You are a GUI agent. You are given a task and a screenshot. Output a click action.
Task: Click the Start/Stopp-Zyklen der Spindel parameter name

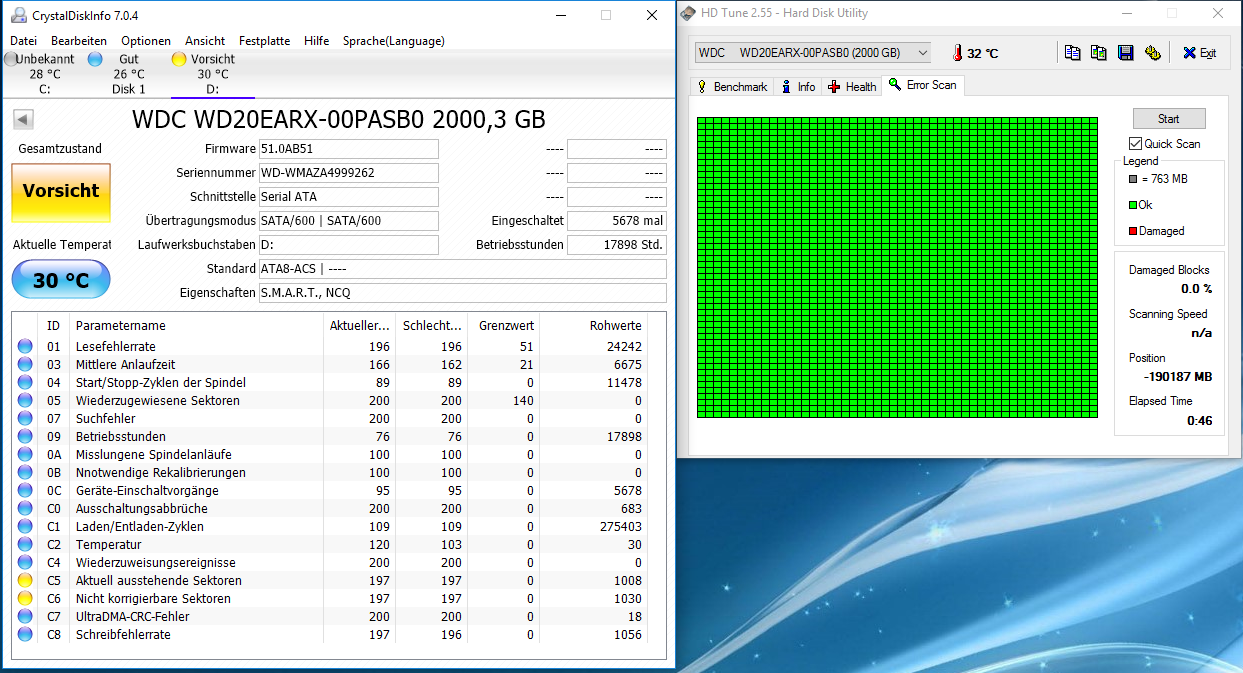(x=161, y=383)
